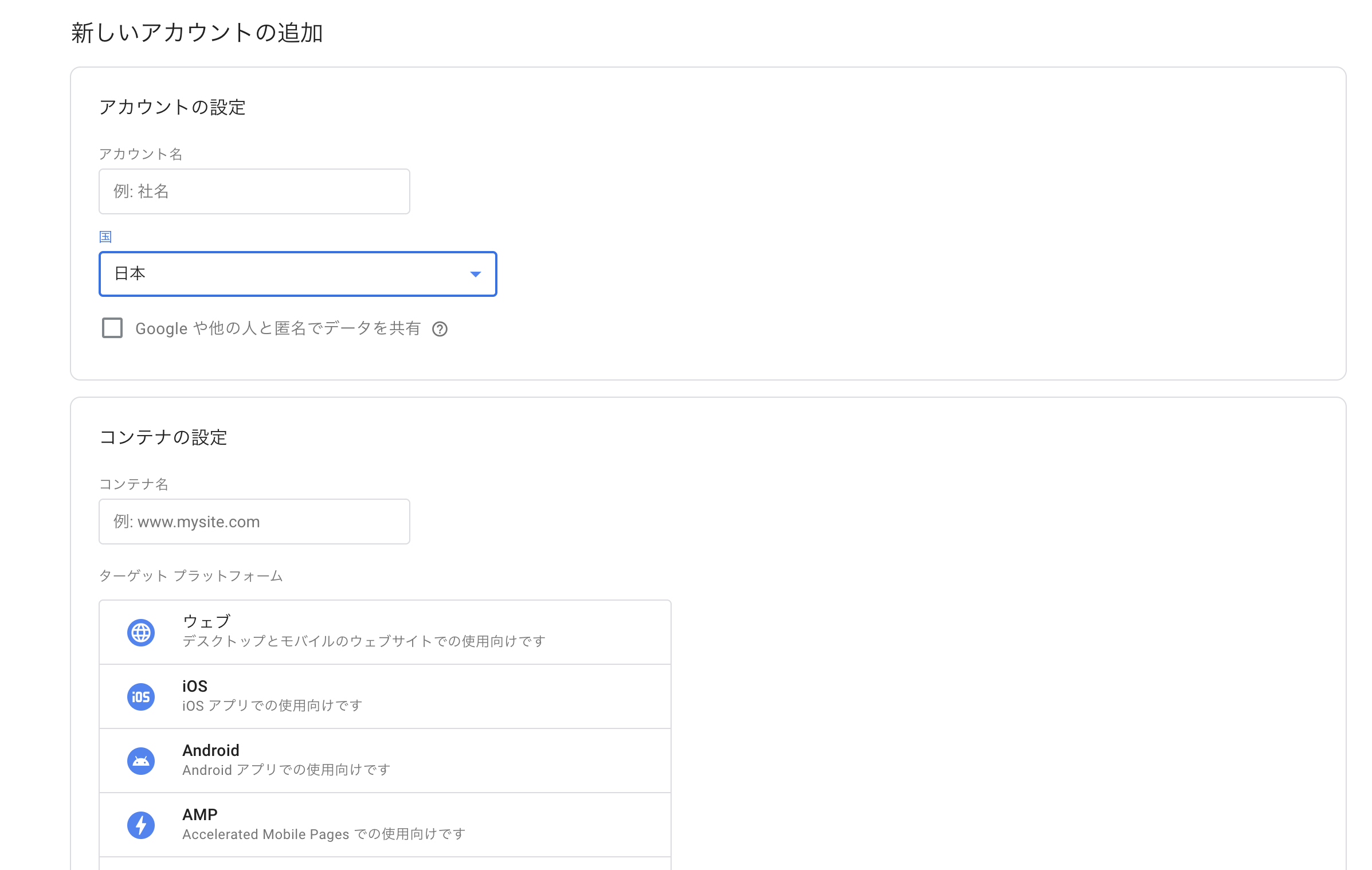Click the 国 field label
The width and height of the screenshot is (1372, 870).
[105, 237]
